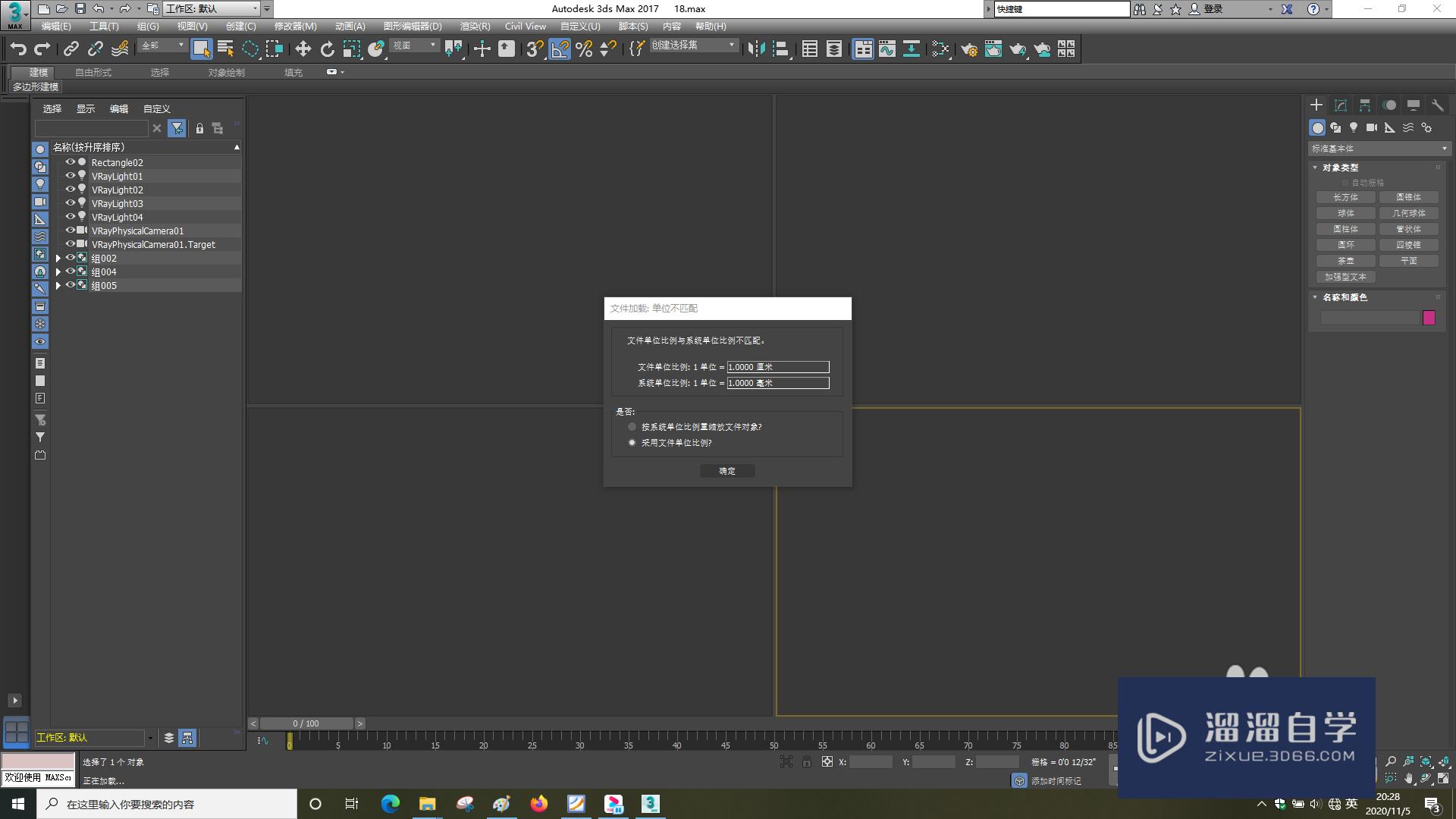Viewport: 1456px width, 819px height.
Task: Activate Select and Move tool
Action: pyautogui.click(x=303, y=49)
